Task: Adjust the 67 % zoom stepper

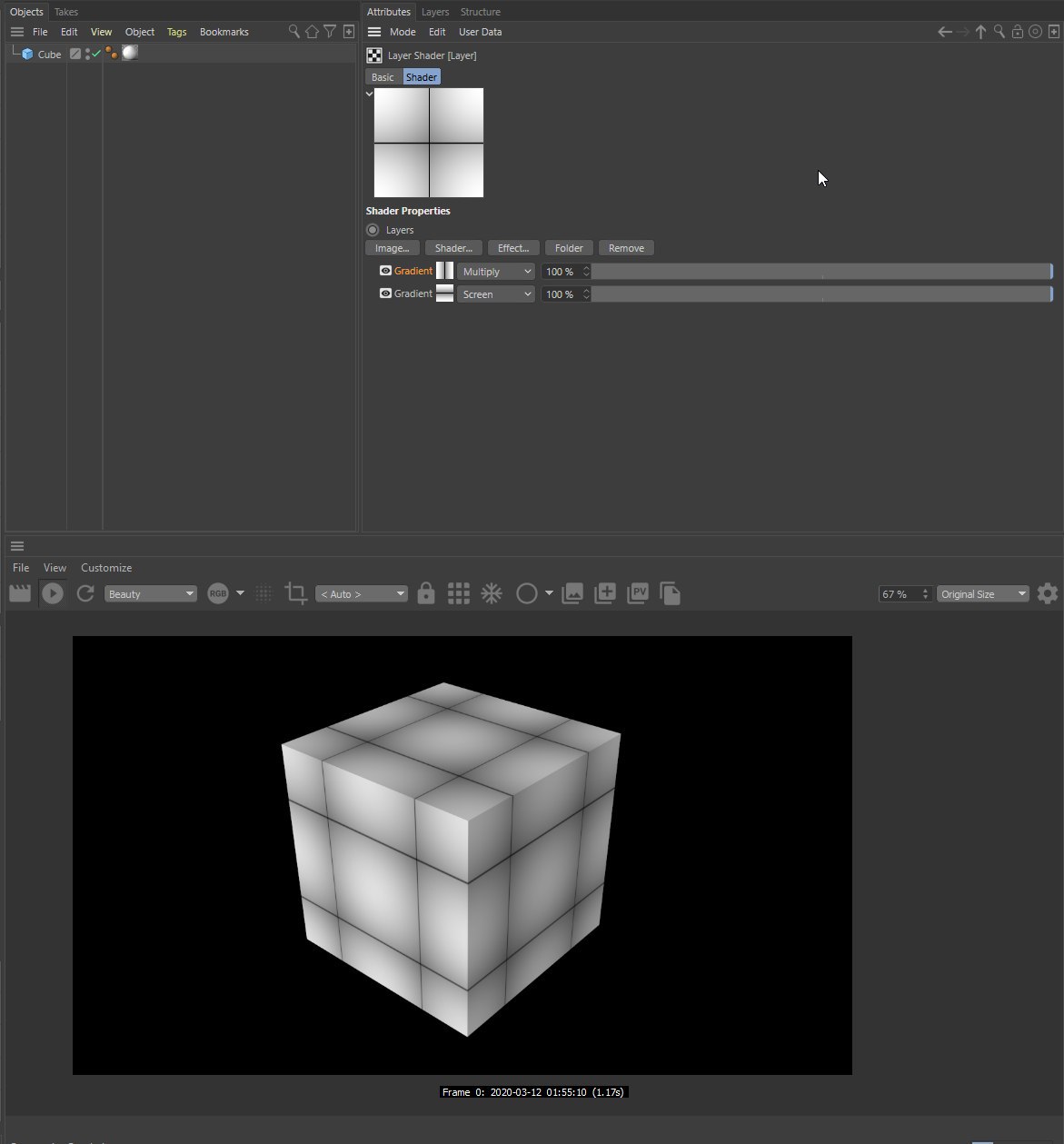Action: [x=926, y=594]
